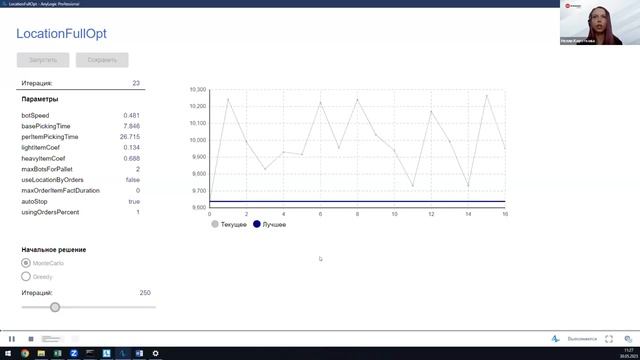
Task: Click the presenter webcam thumbnail
Action: coord(600,22)
